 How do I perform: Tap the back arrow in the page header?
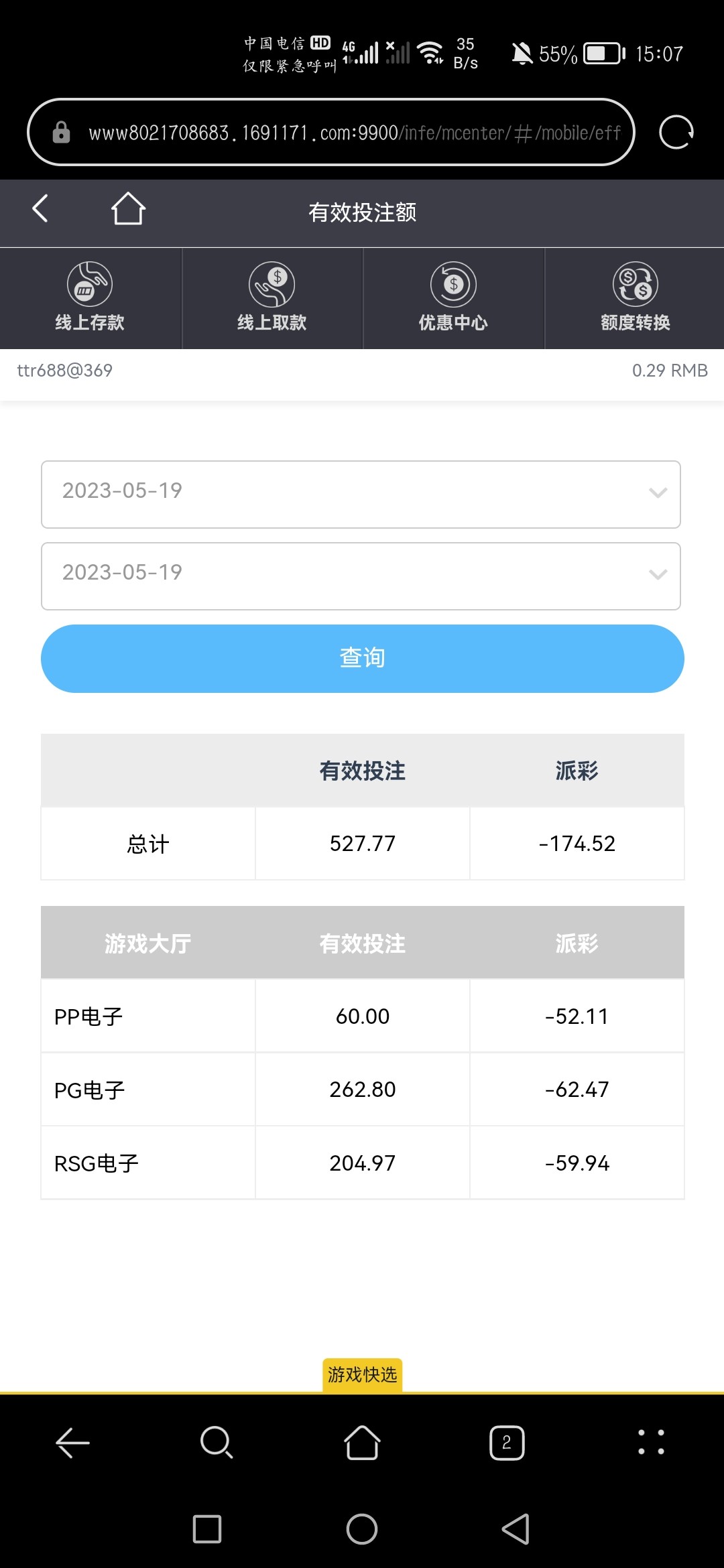(x=40, y=210)
